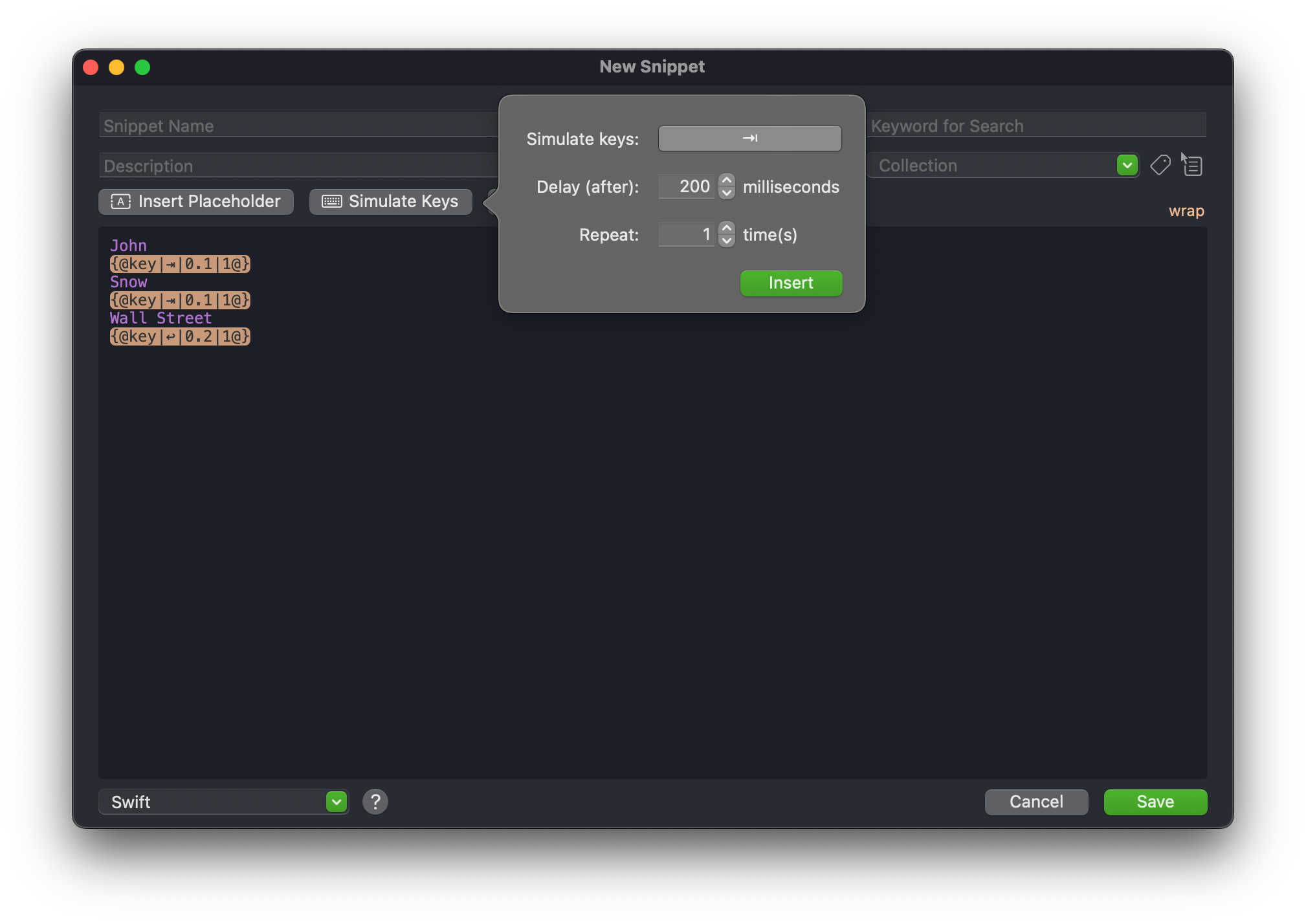Click the Collection dropdown green arrow
Image resolution: width=1306 pixels, height=924 pixels.
1127,165
